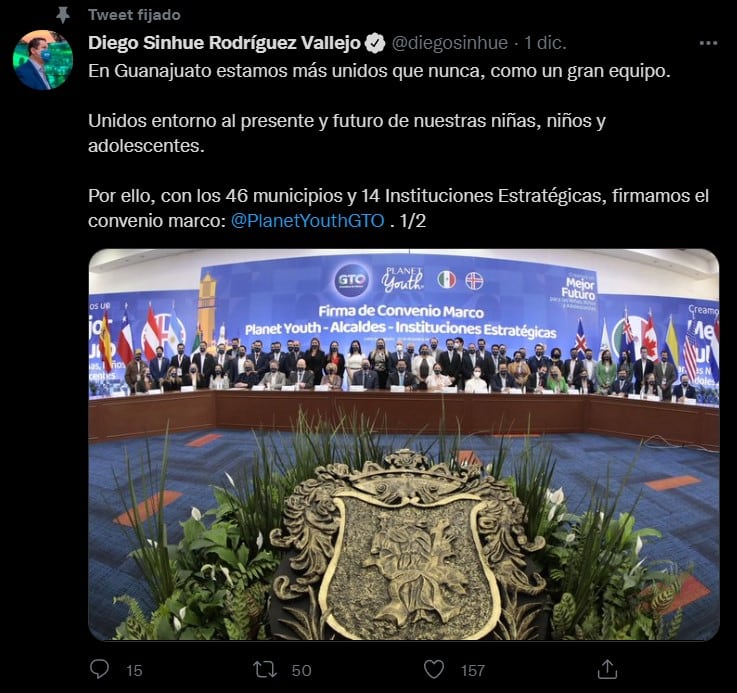Click the pinned tweet pushpin icon
This screenshot has width=737, height=693.
(x=63, y=15)
